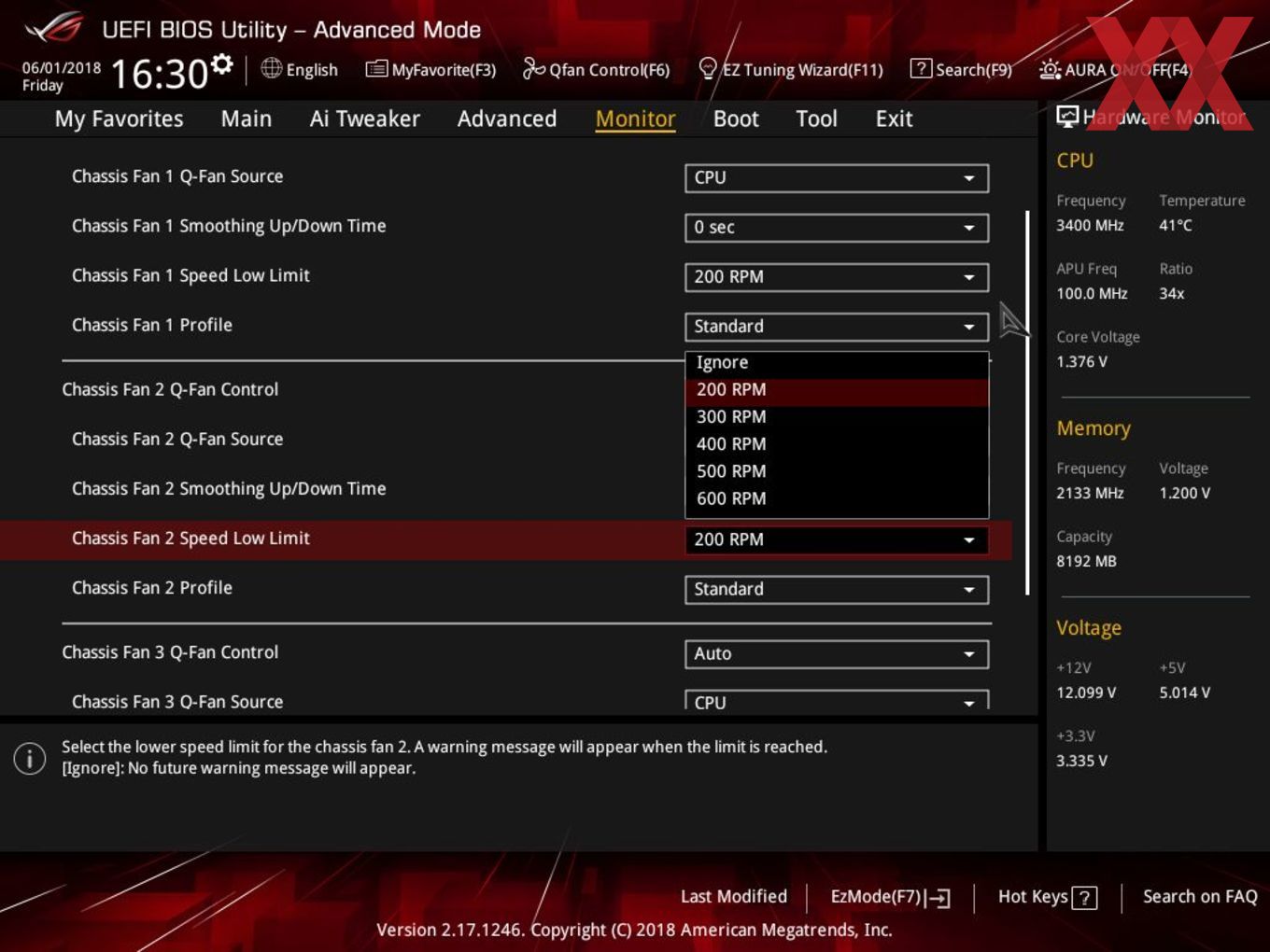Screen dimensions: 1270x952
Task: Select Chassis Fan 1 Profile label
Action: point(152,325)
